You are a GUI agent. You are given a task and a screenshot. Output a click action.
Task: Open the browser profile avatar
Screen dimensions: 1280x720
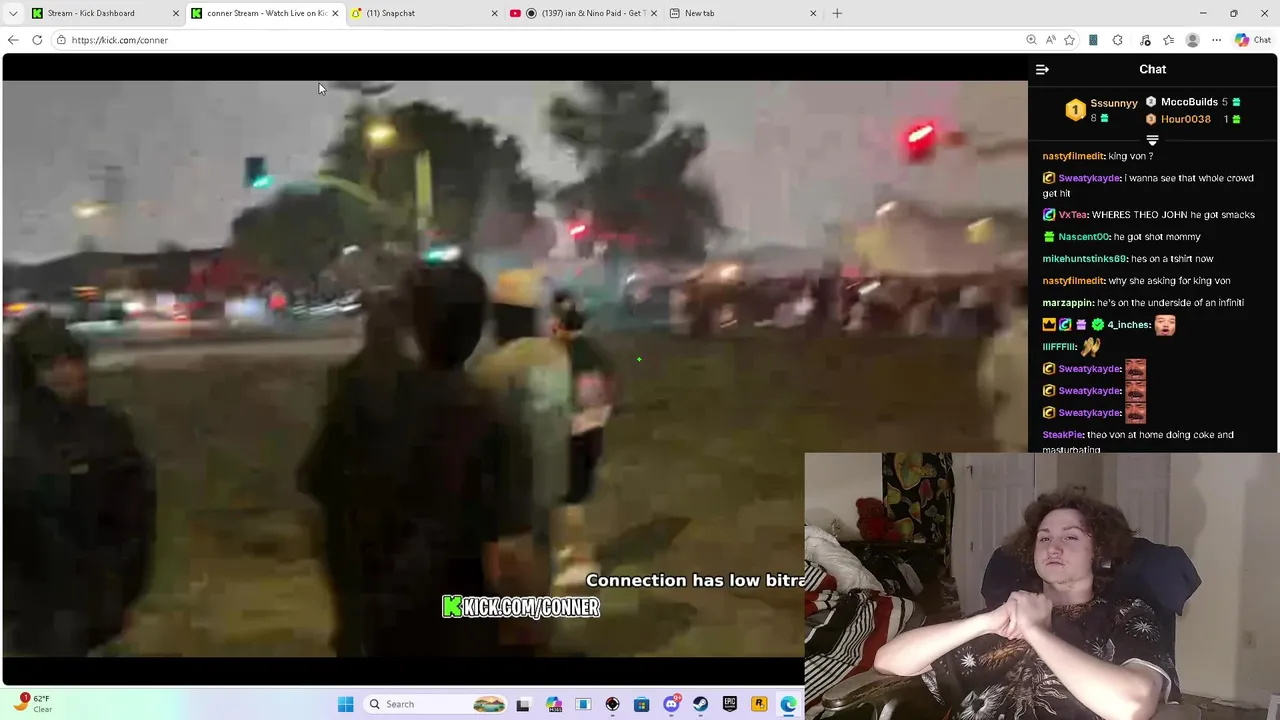(x=1192, y=40)
